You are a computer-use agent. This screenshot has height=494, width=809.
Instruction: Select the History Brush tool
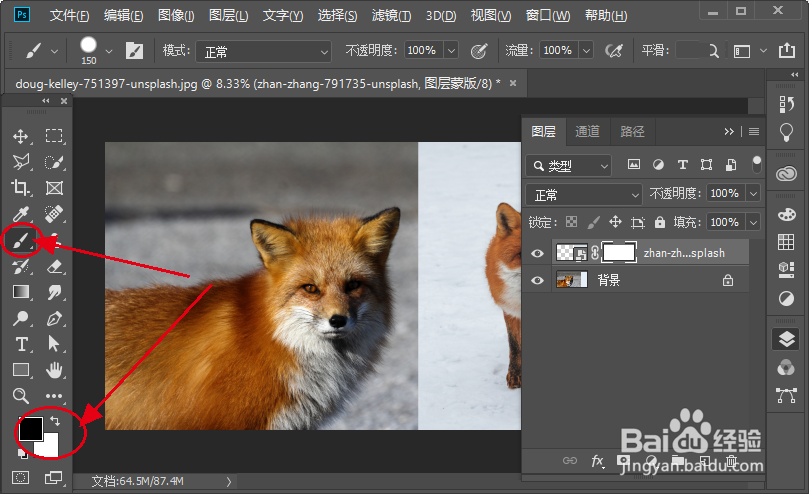21,266
